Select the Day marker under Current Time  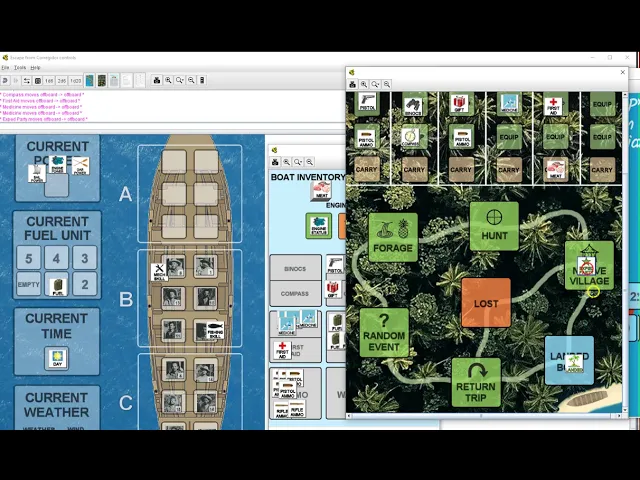[x=57, y=358]
